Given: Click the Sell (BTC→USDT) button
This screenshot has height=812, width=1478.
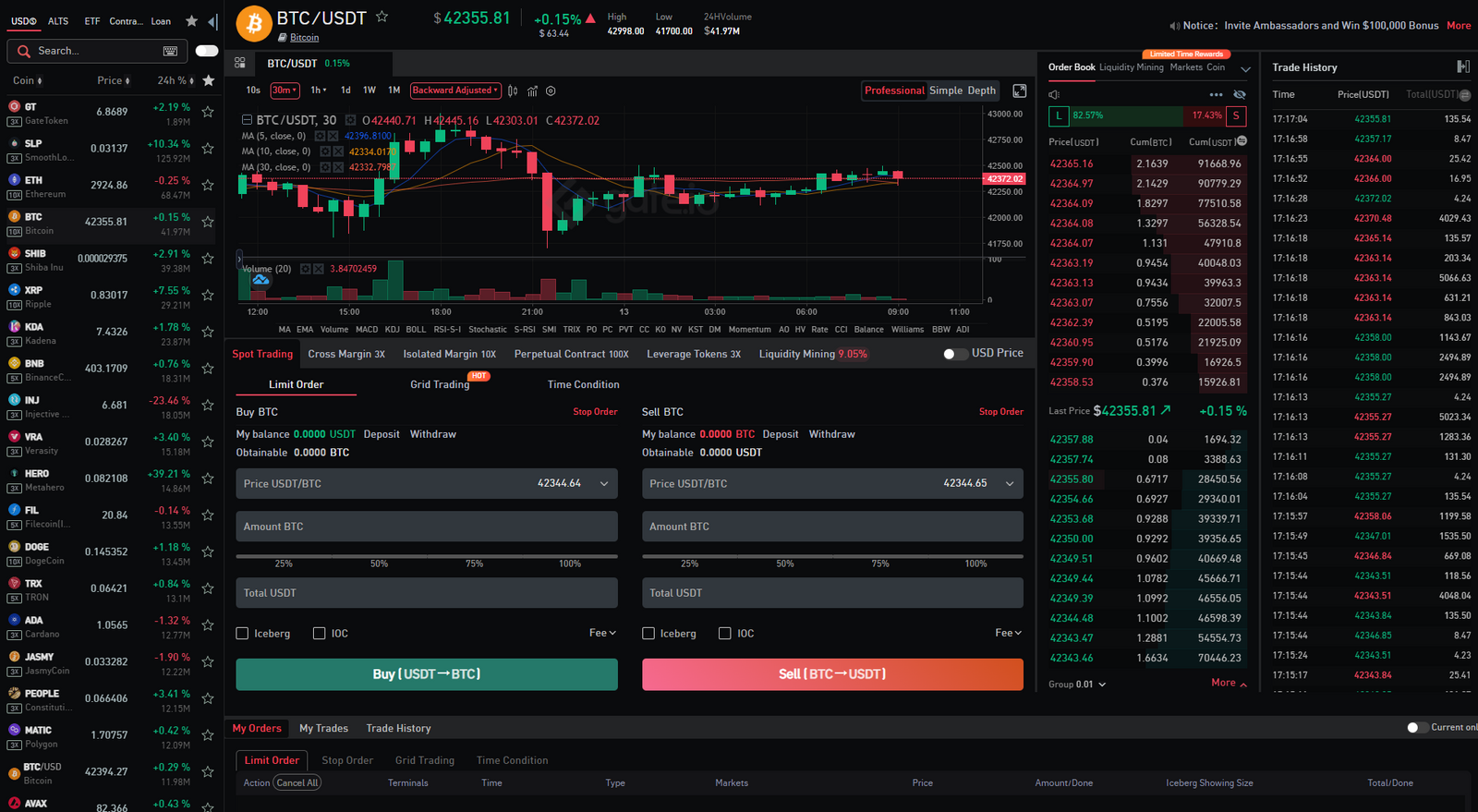Looking at the screenshot, I should pos(832,674).
